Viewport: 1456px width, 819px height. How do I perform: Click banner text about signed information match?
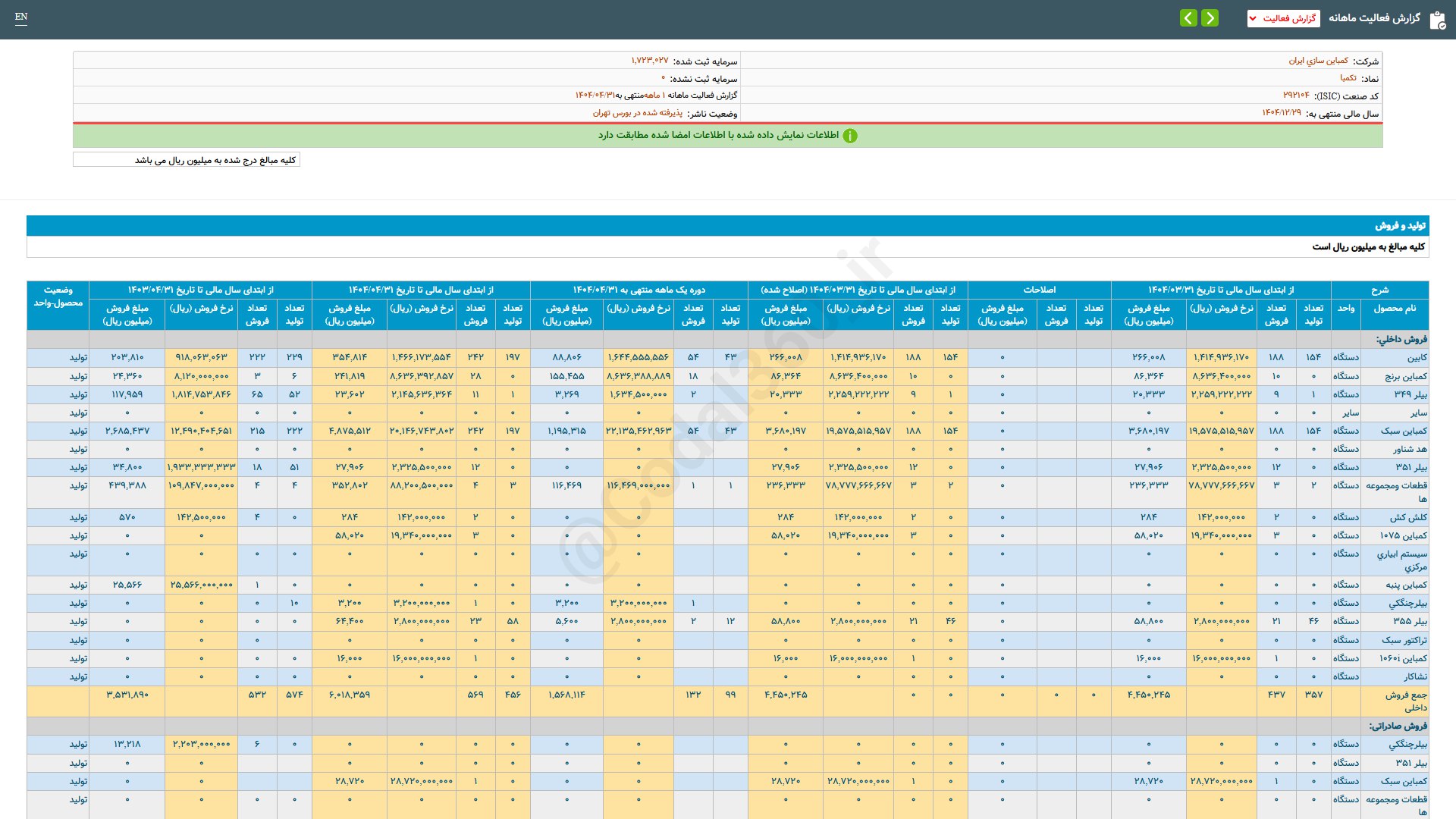pyautogui.click(x=718, y=135)
